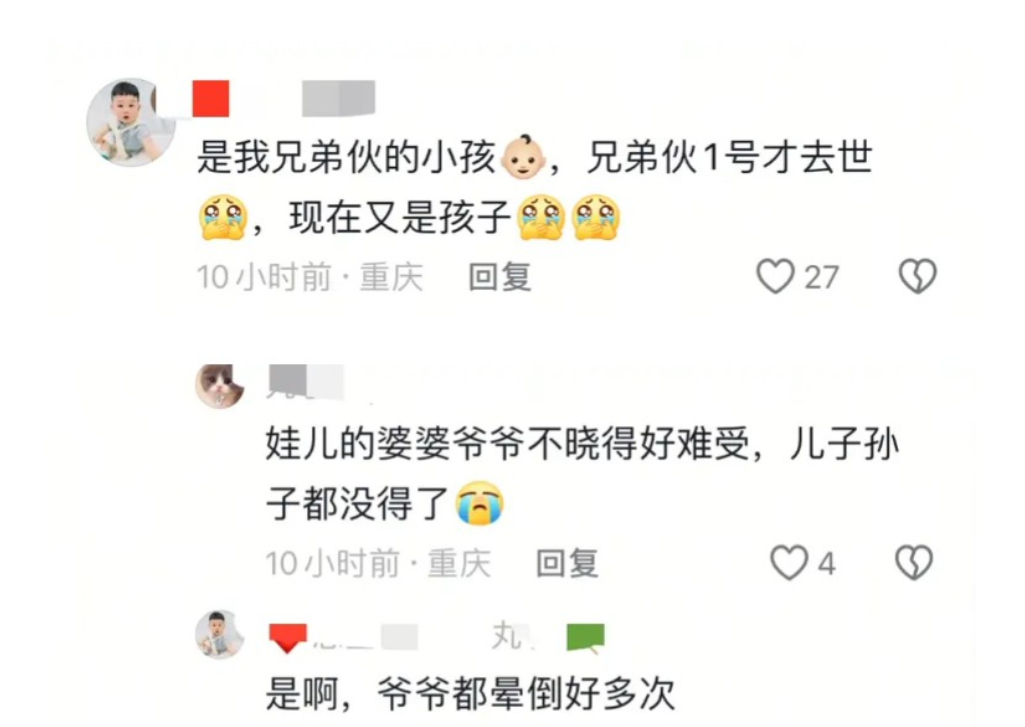Reply to the top comment
This screenshot has height=727, width=1025.
pyautogui.click(x=499, y=277)
